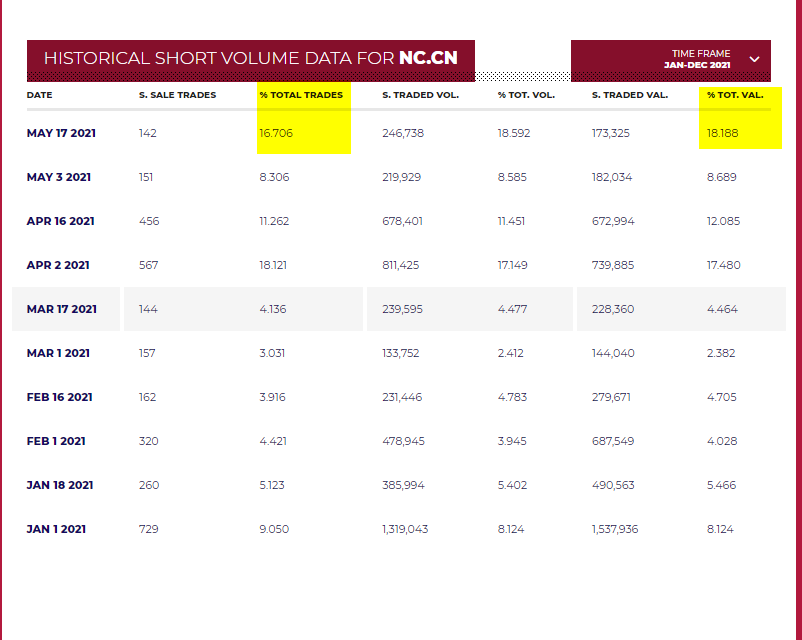Image resolution: width=802 pixels, height=640 pixels.
Task: Click the % TOTAL TRADES column header
Action: 301,95
